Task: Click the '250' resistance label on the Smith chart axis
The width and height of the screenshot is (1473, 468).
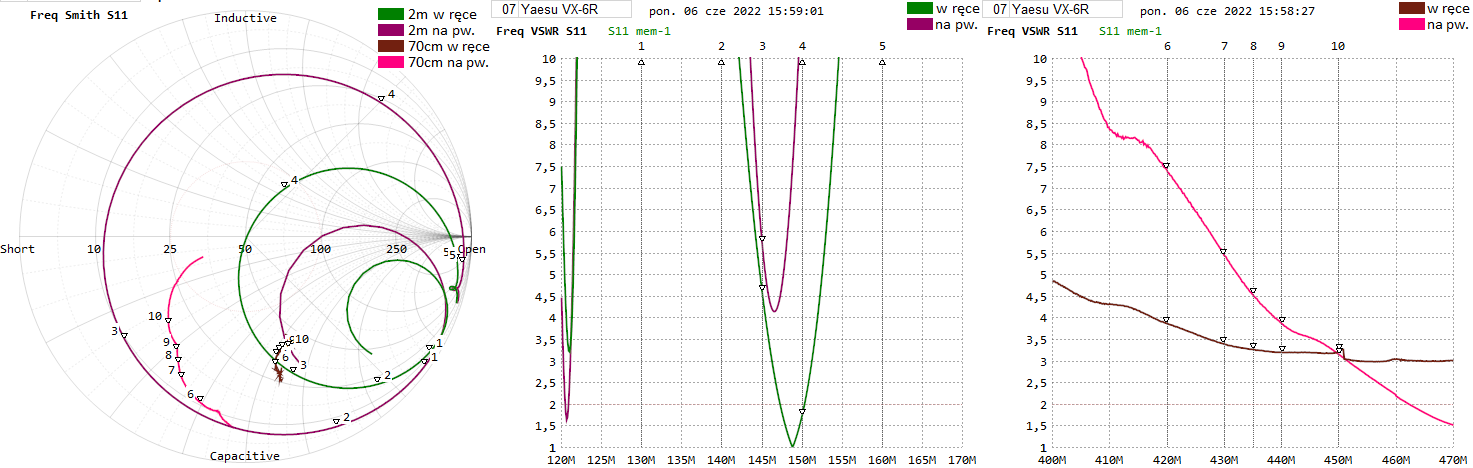Action: [396, 249]
